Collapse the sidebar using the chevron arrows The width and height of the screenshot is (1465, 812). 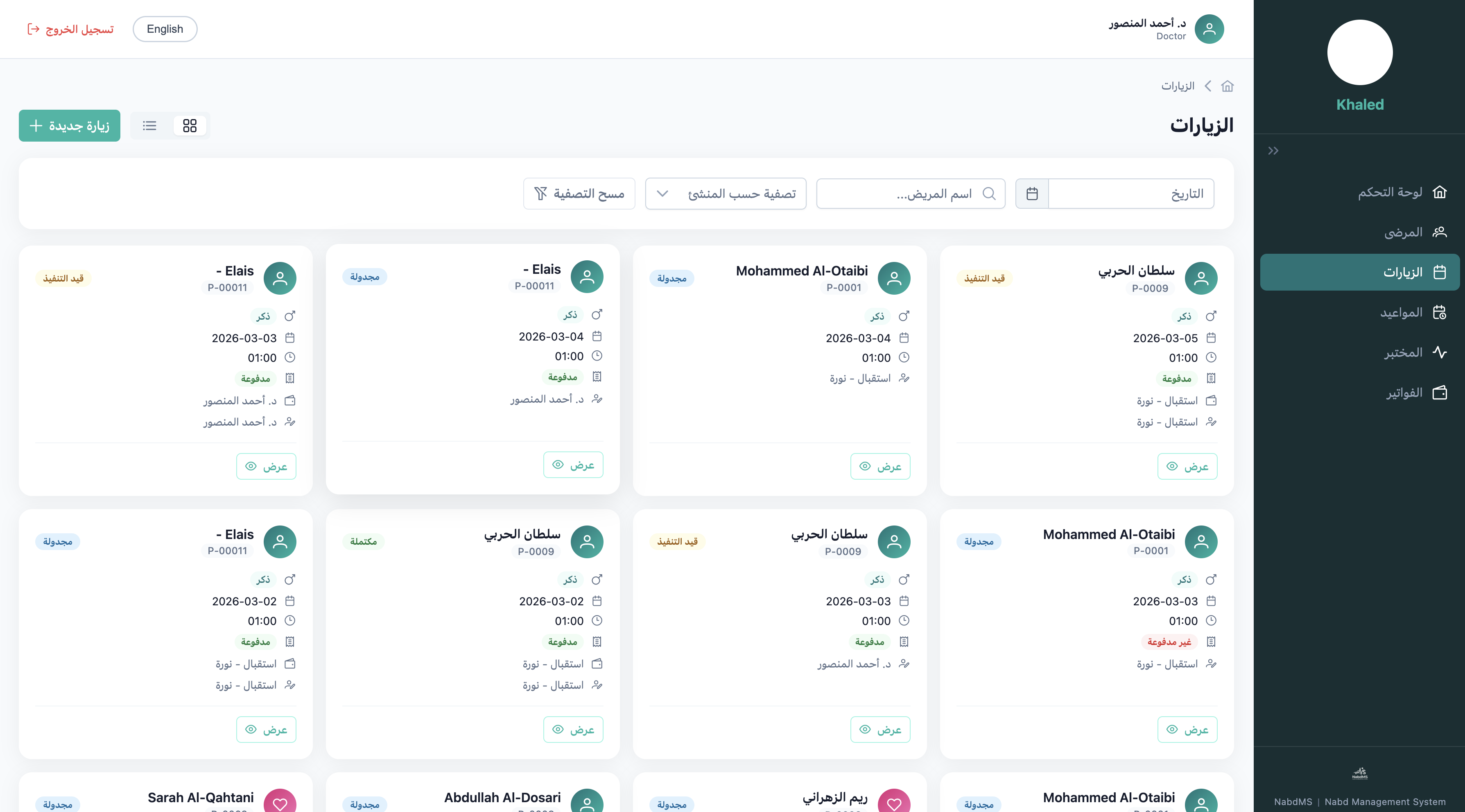point(1273,150)
